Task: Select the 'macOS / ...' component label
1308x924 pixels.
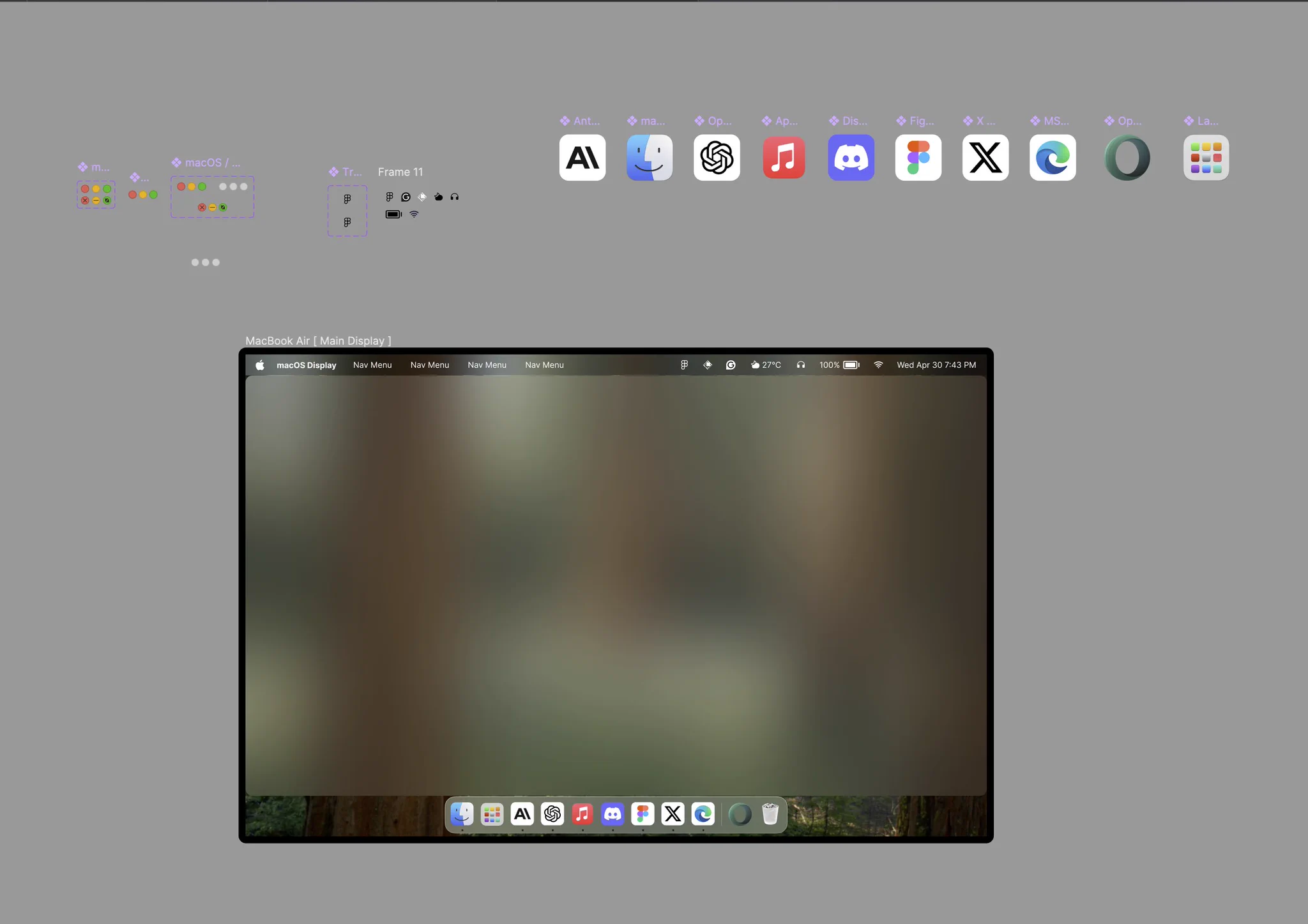Action: coord(206,163)
